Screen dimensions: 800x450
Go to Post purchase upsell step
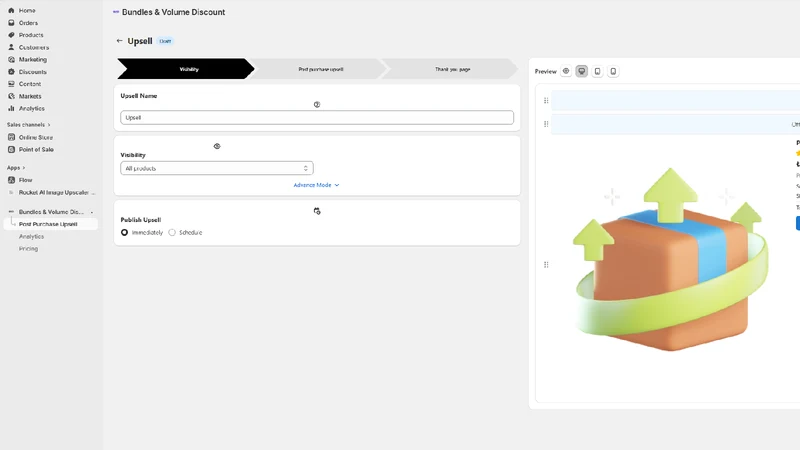click(320, 69)
